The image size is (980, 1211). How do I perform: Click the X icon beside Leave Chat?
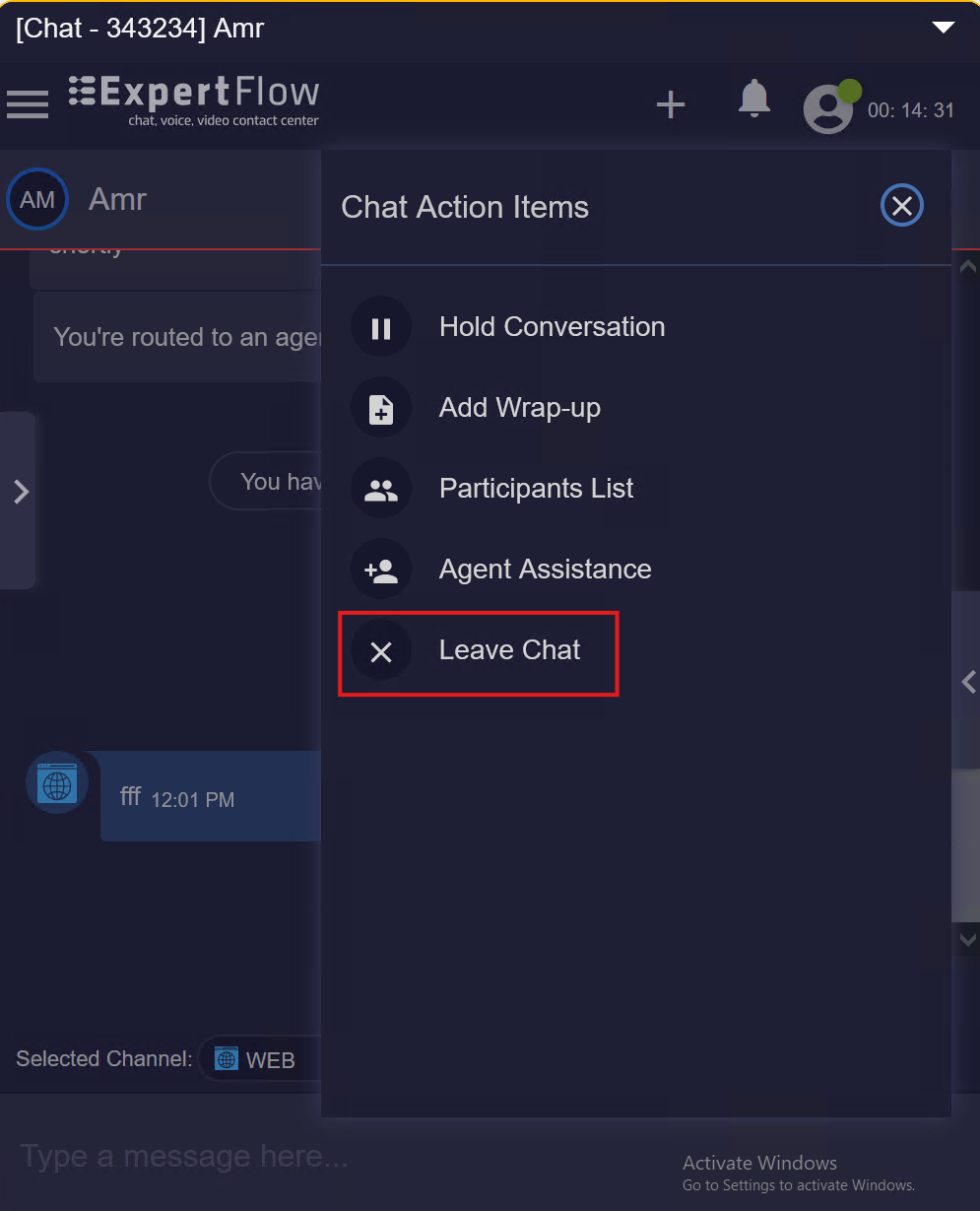point(381,650)
